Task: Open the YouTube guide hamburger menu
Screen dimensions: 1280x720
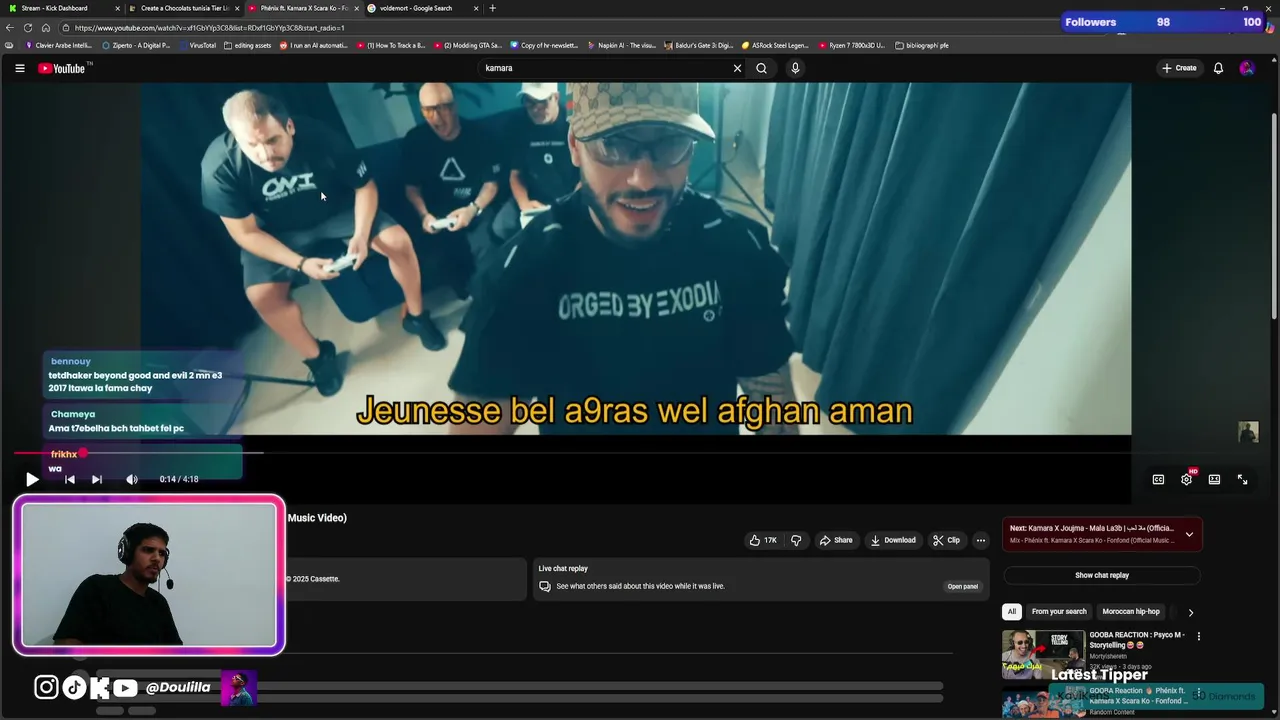Action: [19, 68]
